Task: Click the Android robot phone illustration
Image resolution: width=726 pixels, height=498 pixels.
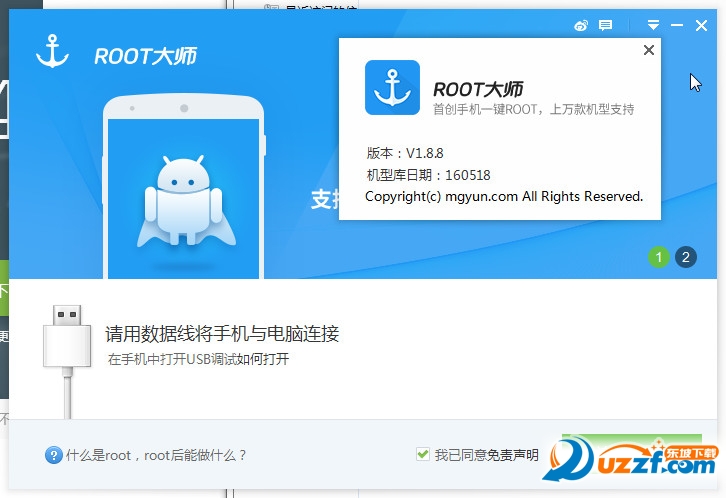Action: pyautogui.click(x=184, y=187)
